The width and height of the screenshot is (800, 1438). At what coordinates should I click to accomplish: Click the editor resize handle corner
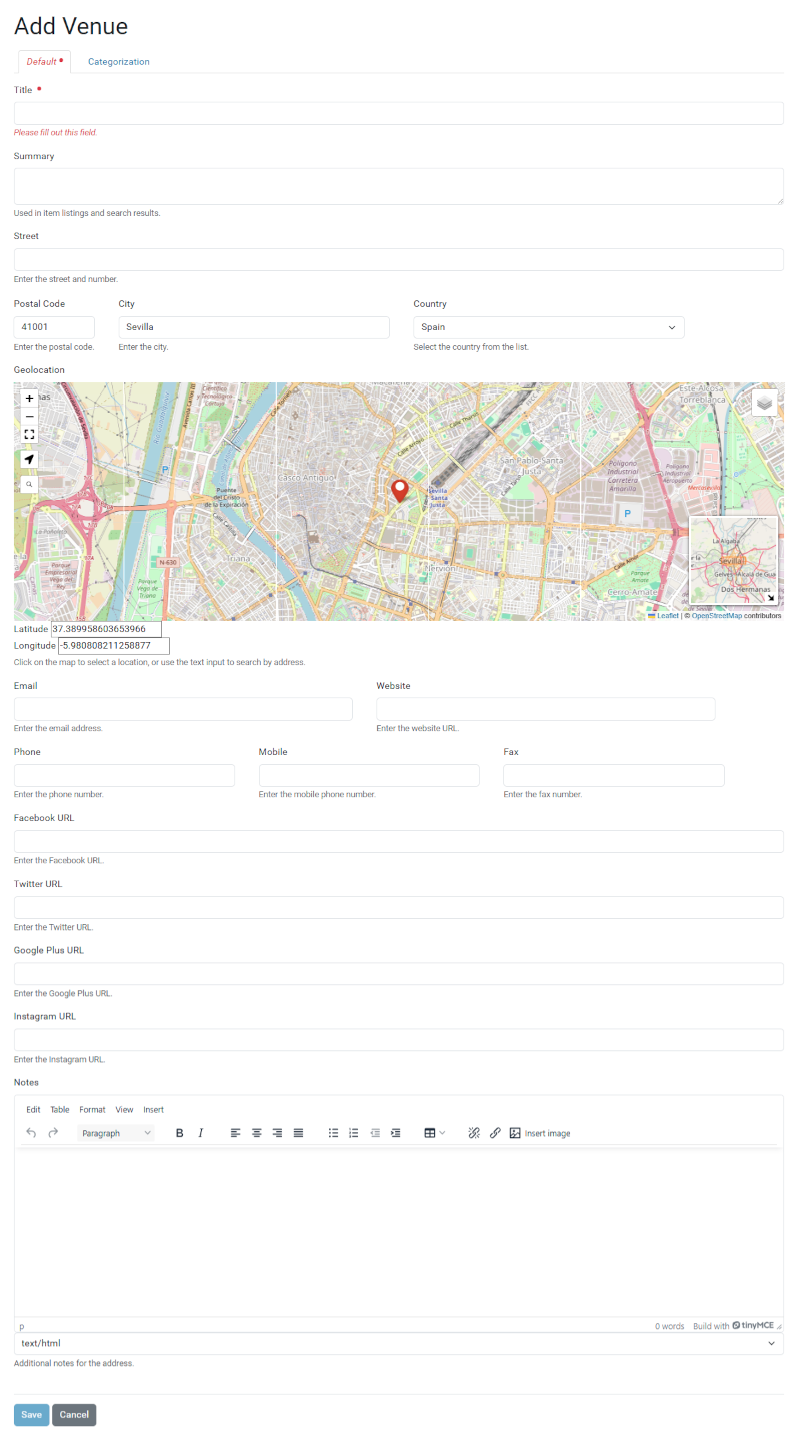pyautogui.click(x=780, y=1326)
